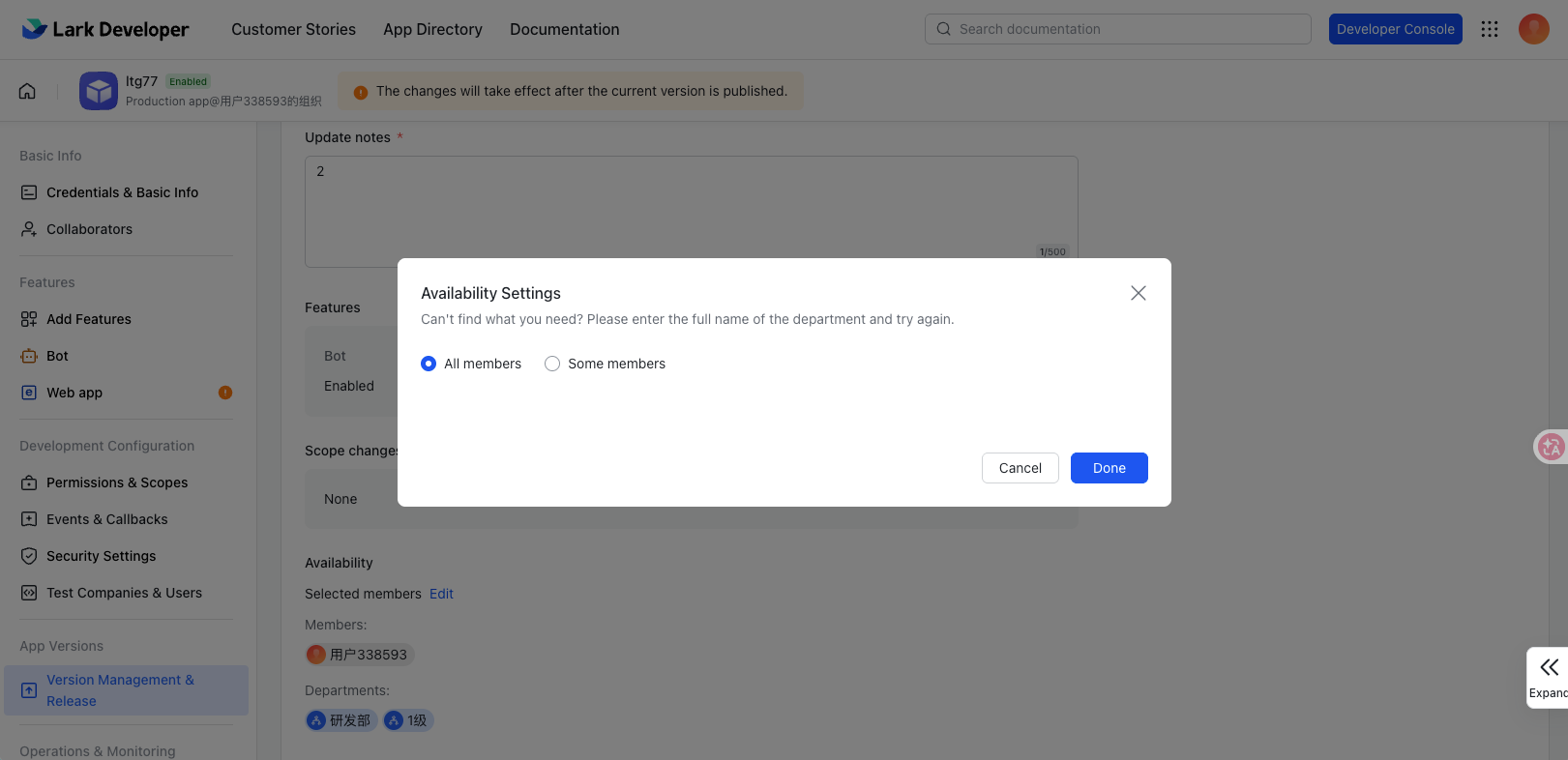This screenshot has width=1568, height=760.
Task: Select the All members radio option
Action: pos(429,364)
